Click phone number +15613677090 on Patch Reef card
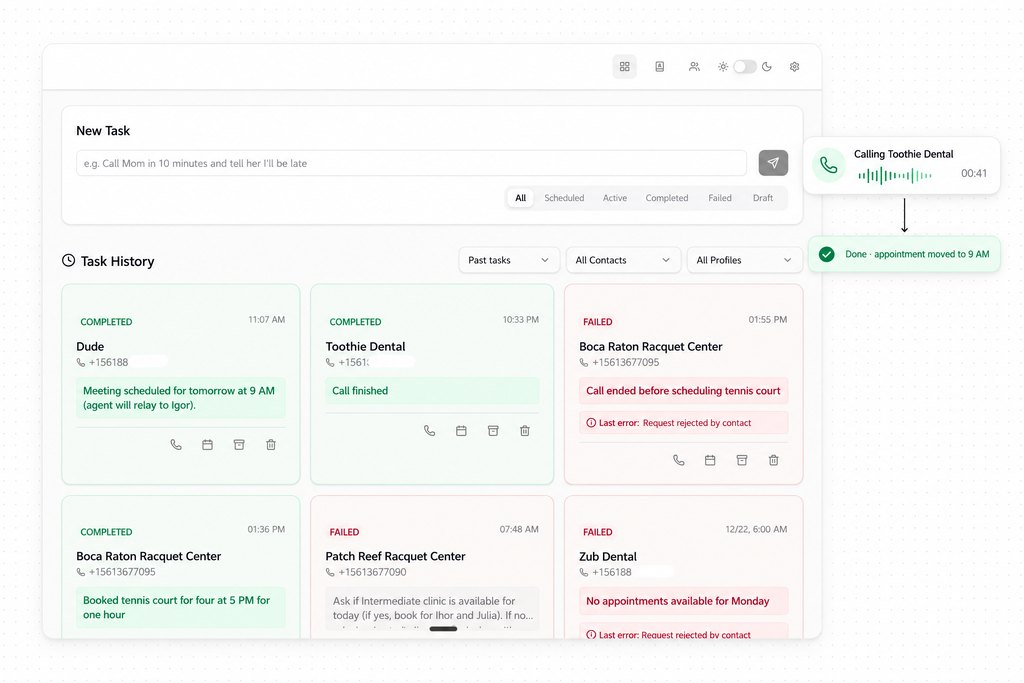 pos(372,572)
